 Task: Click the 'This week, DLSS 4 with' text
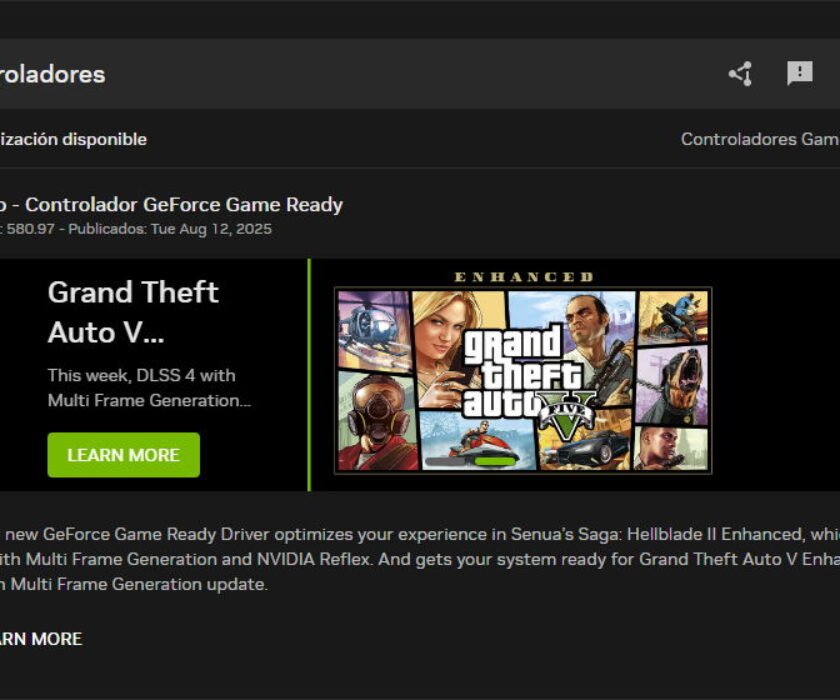click(x=141, y=375)
